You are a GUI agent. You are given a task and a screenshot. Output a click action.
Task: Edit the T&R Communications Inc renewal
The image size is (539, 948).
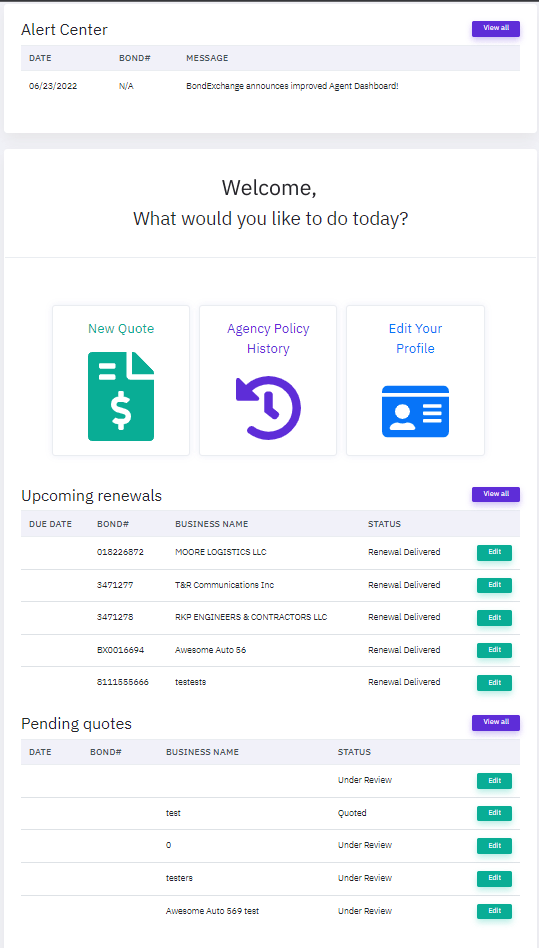click(x=494, y=585)
